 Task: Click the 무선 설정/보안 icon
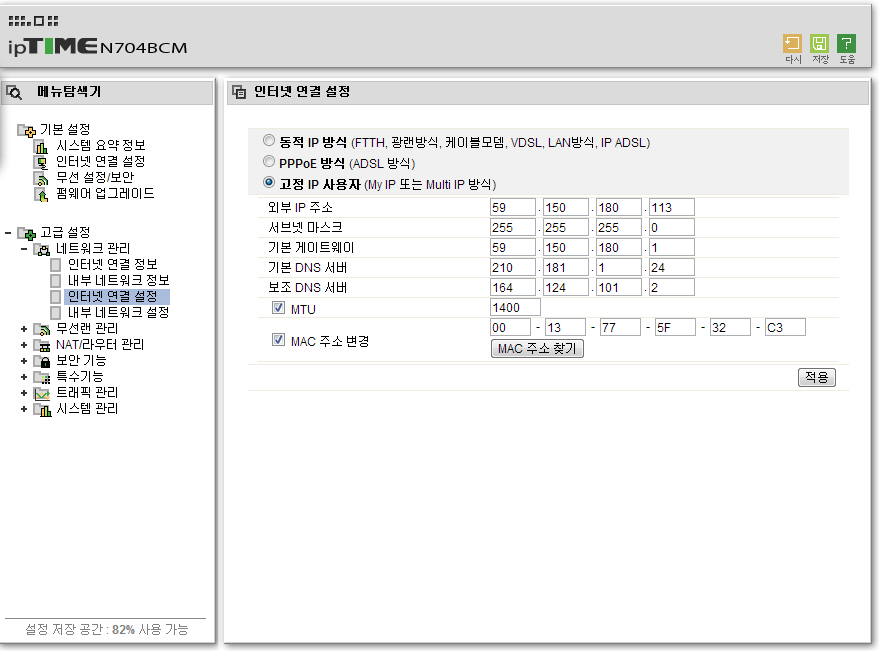tap(42, 178)
